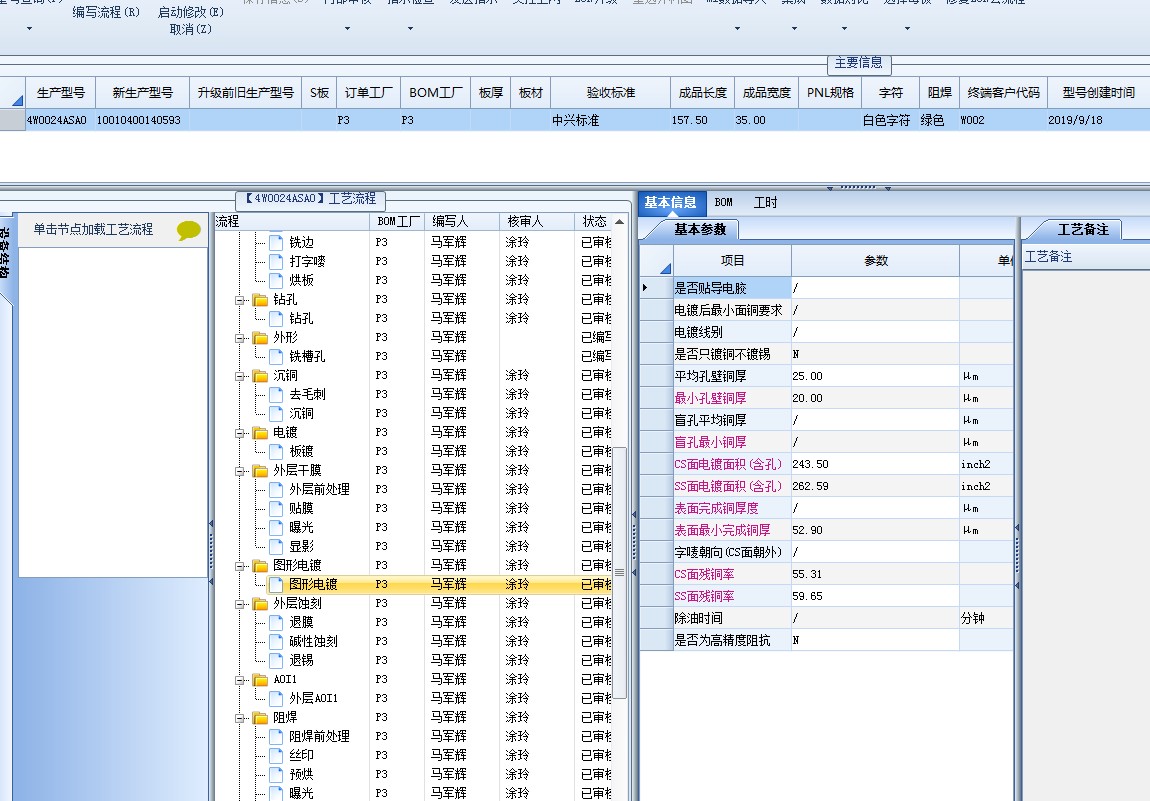The height and width of the screenshot is (801, 1150).
Task: Collapse the 图形电镀 folder node
Action: (x=240, y=566)
